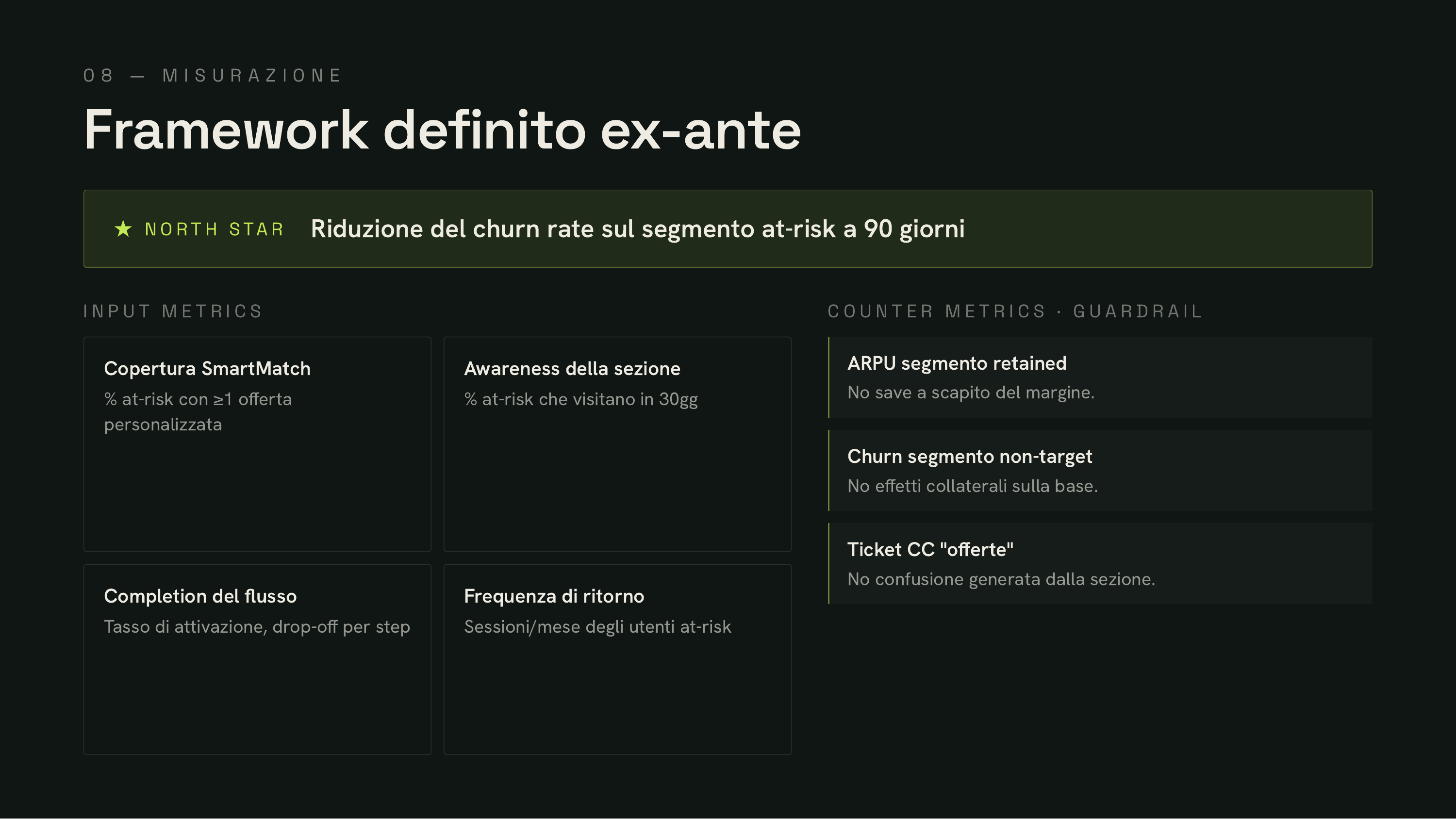Select 'Riduzione del churn rate sul segmento at-risk' text
The width and height of the screenshot is (1456, 819).
[573, 229]
